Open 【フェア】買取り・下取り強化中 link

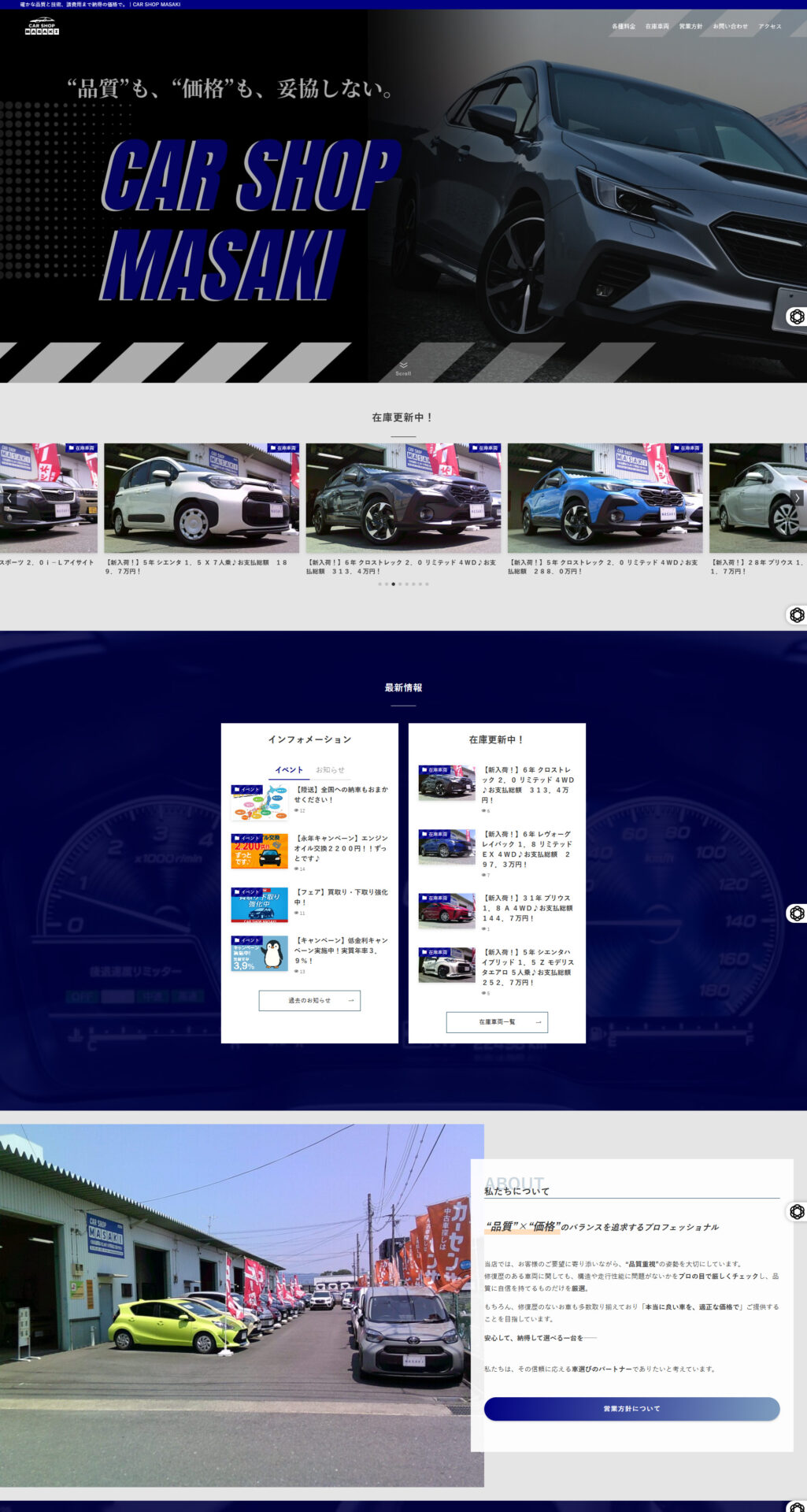(341, 897)
